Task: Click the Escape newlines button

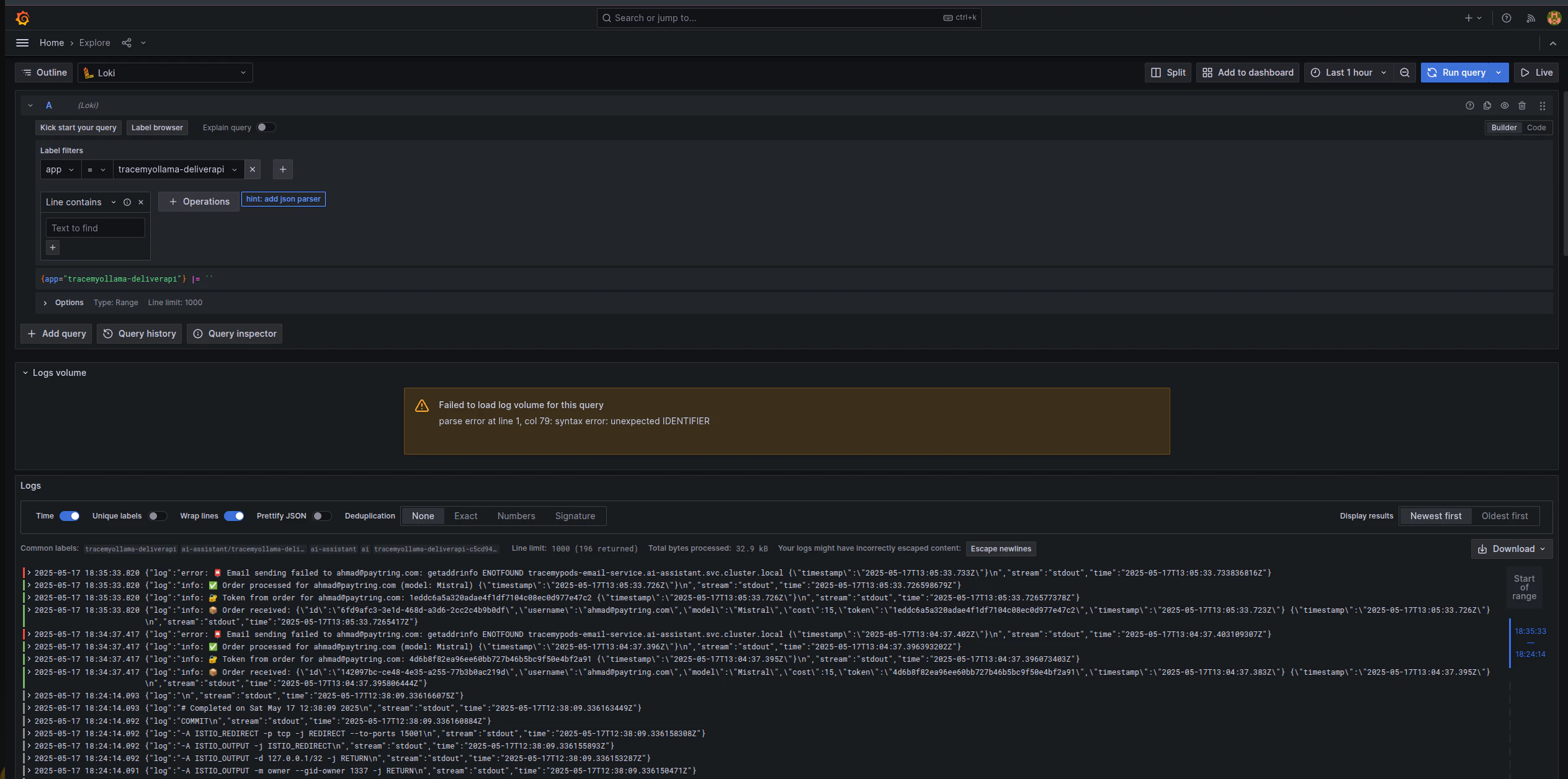Action: 1000,549
